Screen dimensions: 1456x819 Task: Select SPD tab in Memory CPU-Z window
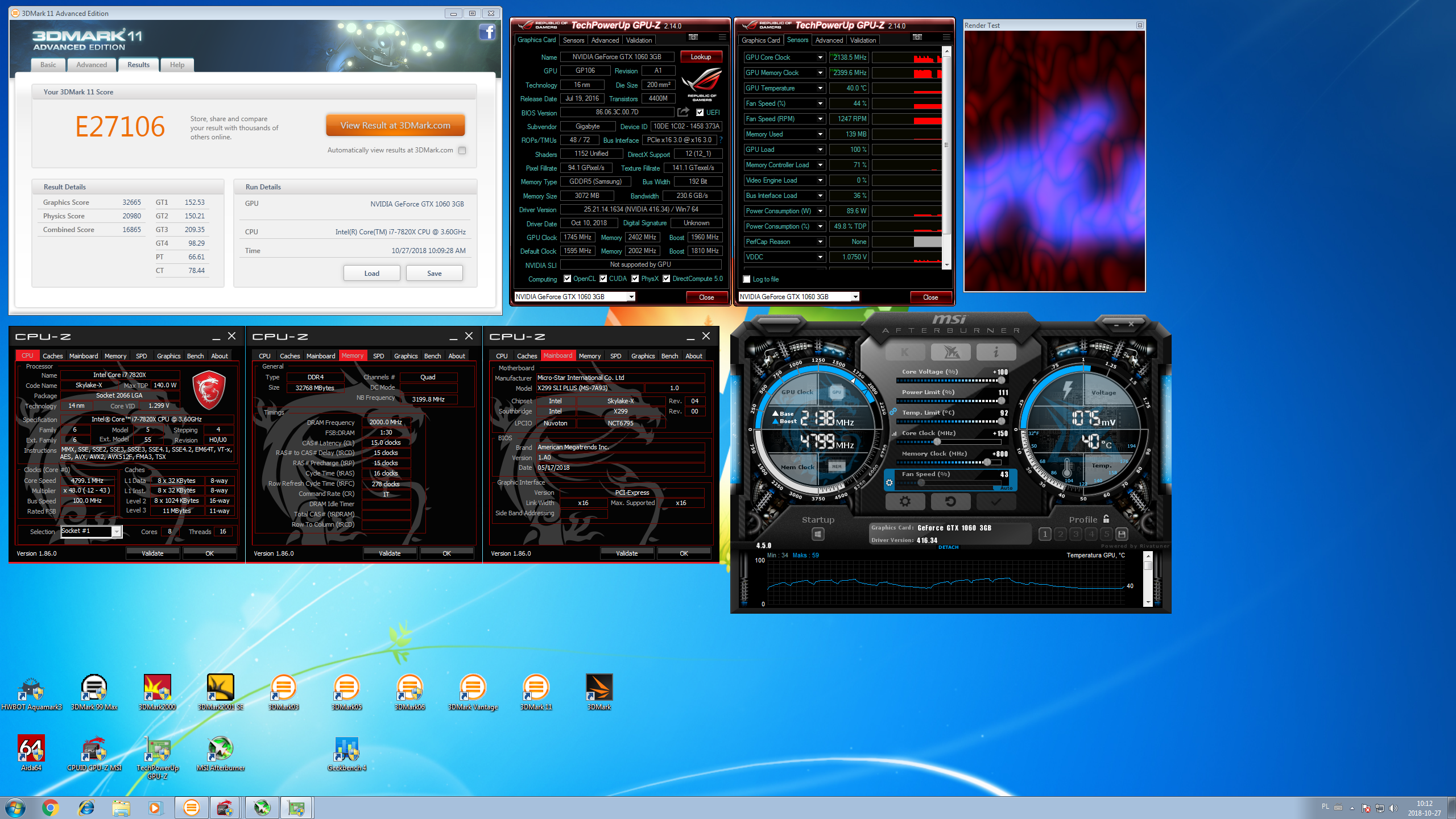(378, 356)
